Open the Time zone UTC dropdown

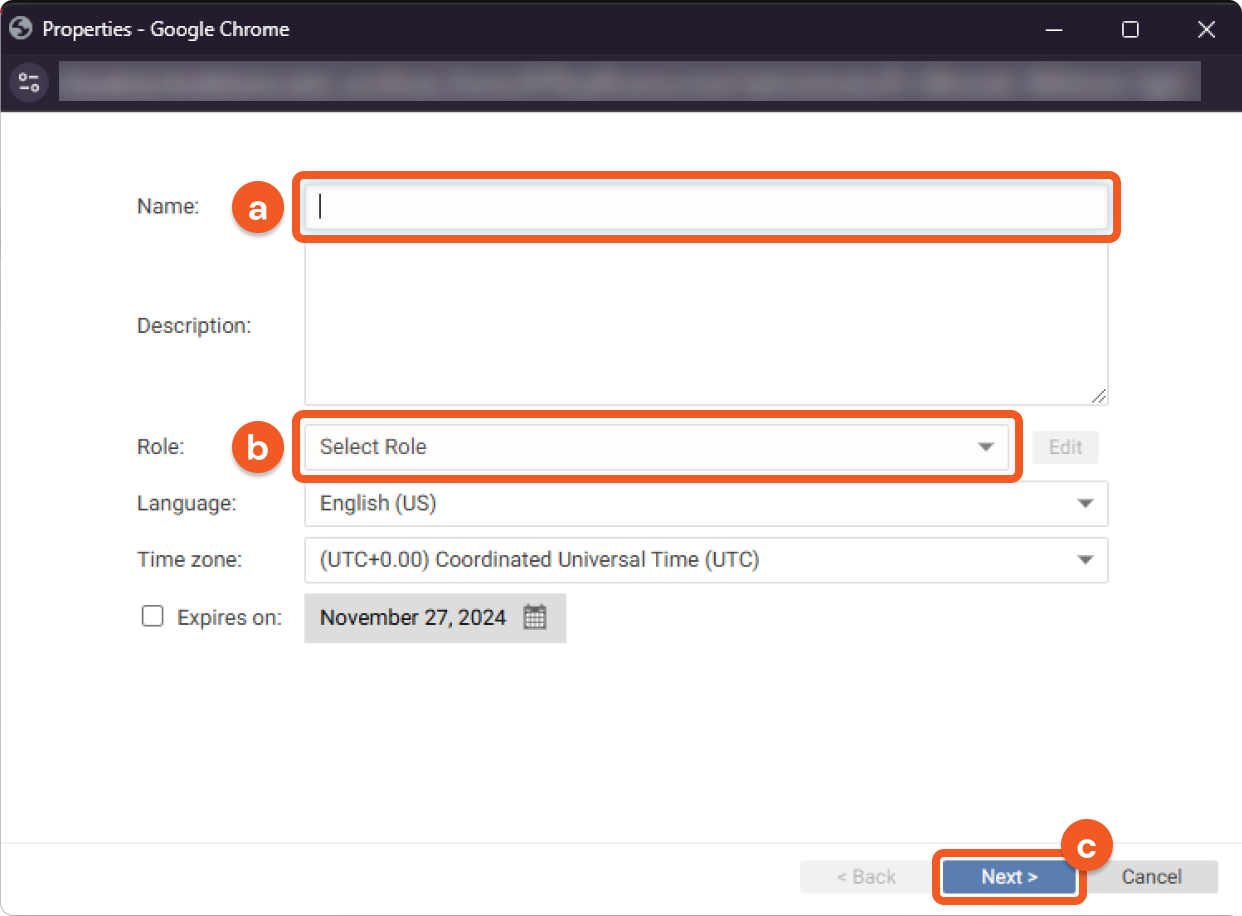point(705,560)
